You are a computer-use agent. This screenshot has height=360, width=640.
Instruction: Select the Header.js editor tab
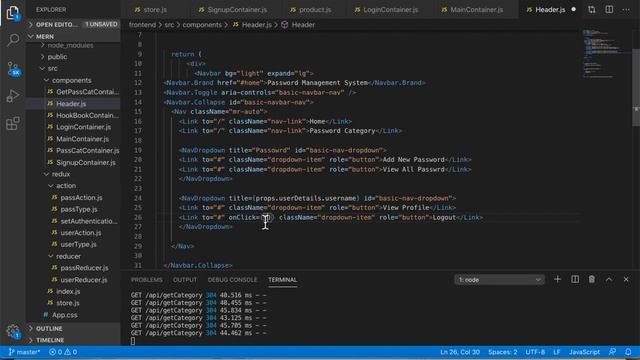click(x=550, y=9)
